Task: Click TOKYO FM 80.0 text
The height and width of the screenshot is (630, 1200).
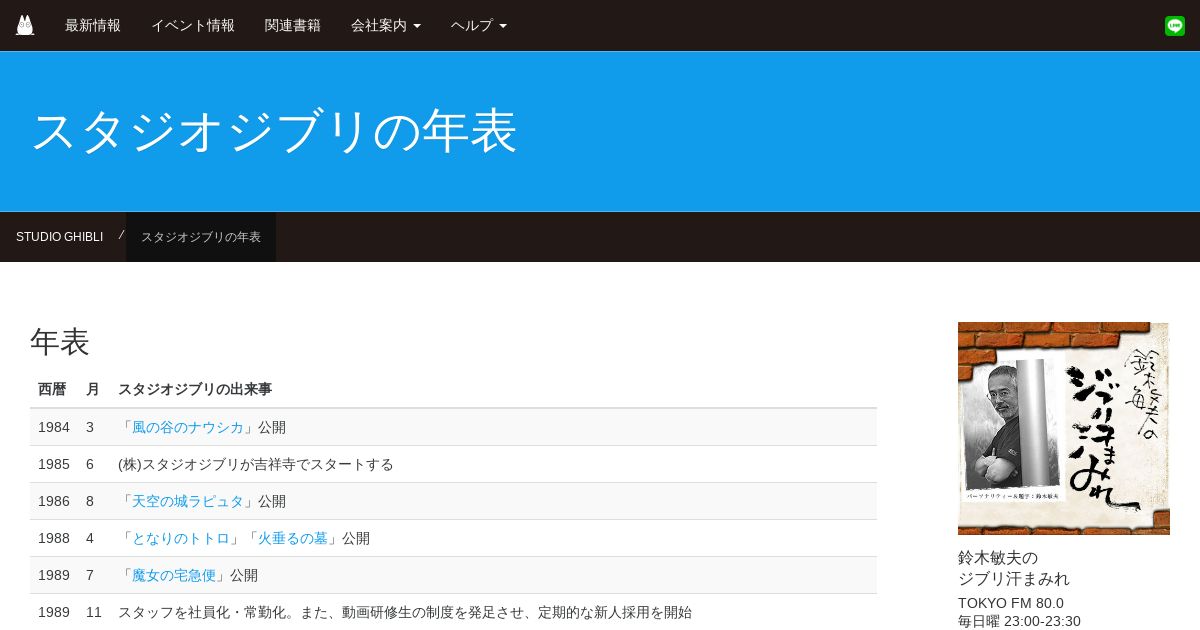Action: 1011,603
